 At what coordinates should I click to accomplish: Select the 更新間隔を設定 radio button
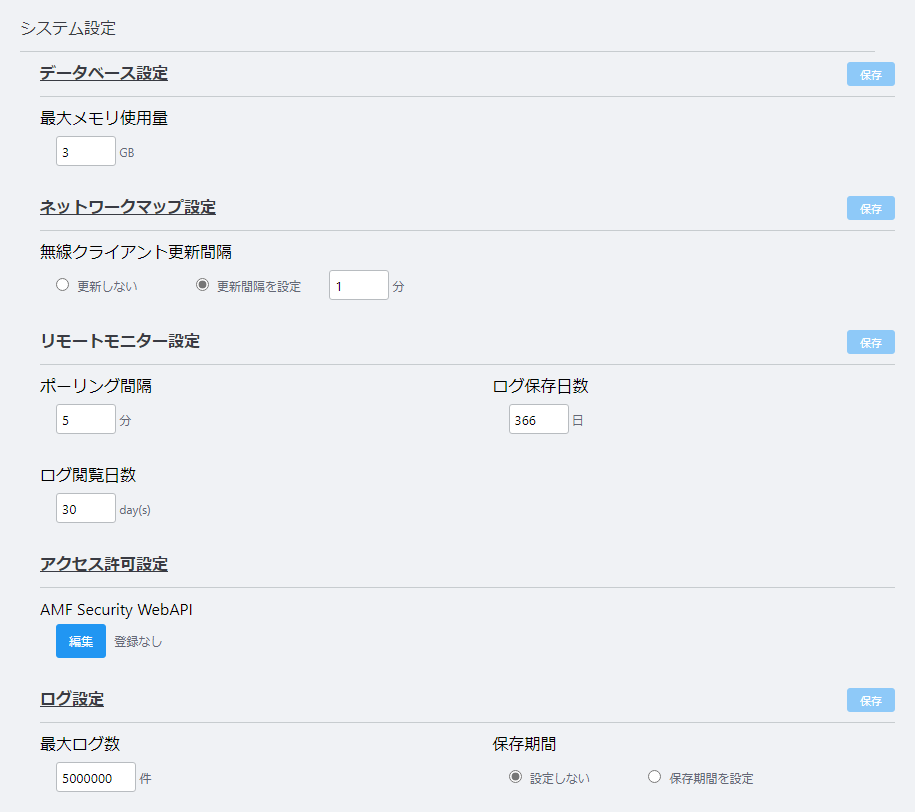point(202,285)
